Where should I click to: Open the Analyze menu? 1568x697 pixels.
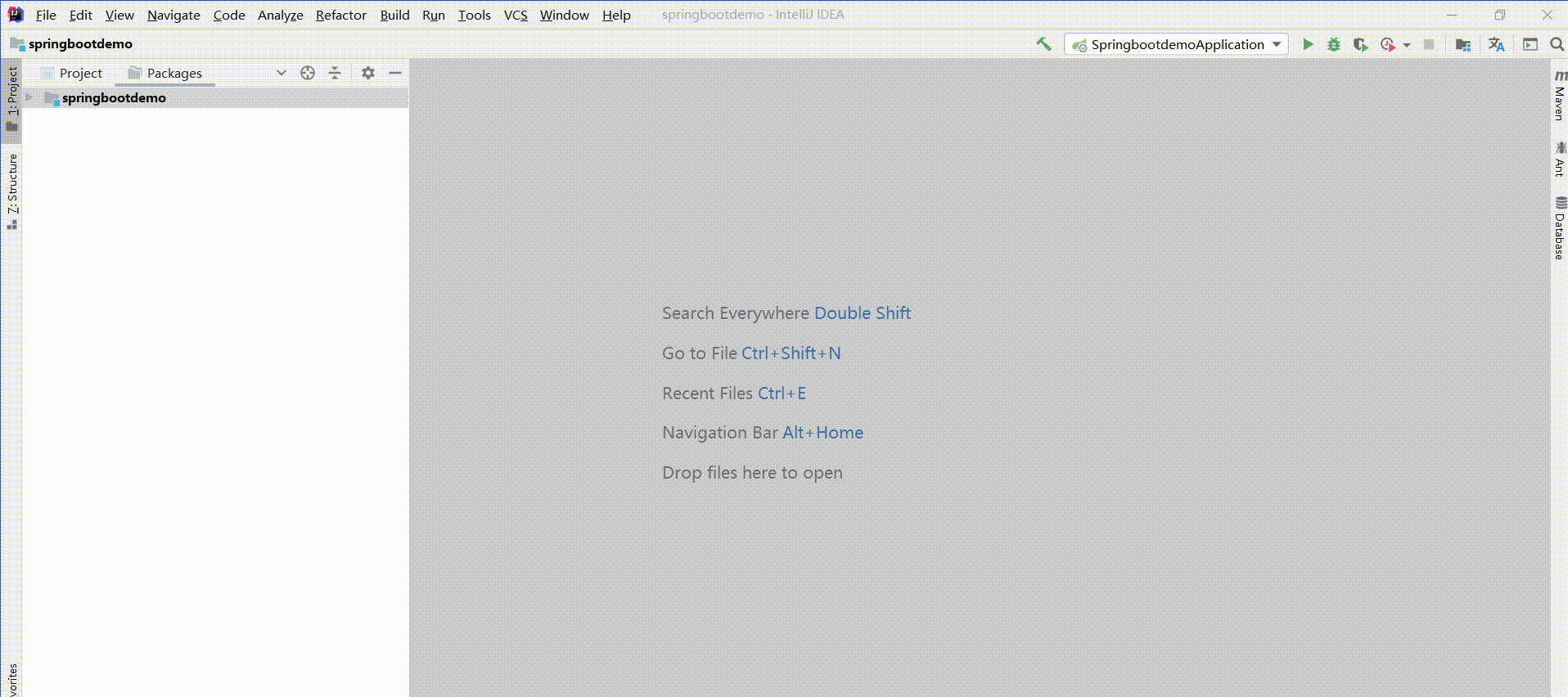pos(281,15)
